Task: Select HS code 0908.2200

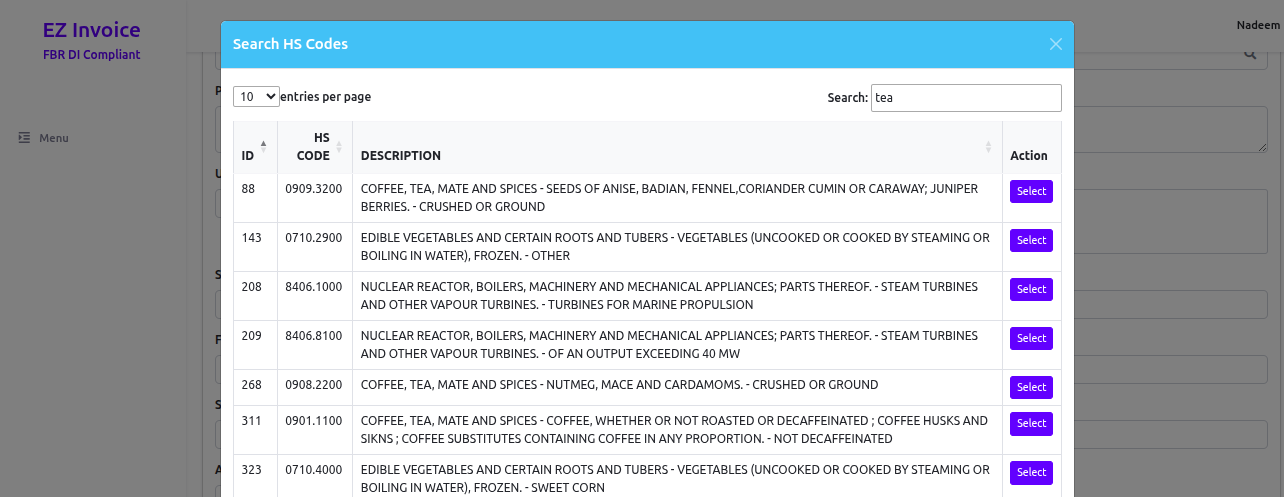Action: [x=1031, y=387]
